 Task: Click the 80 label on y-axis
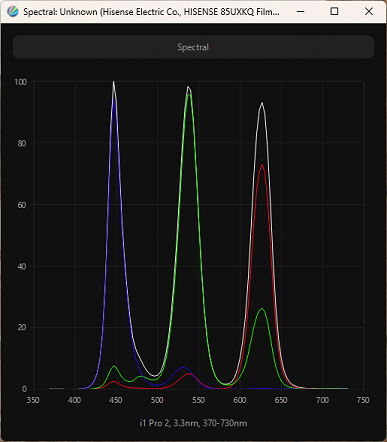(x=22, y=143)
